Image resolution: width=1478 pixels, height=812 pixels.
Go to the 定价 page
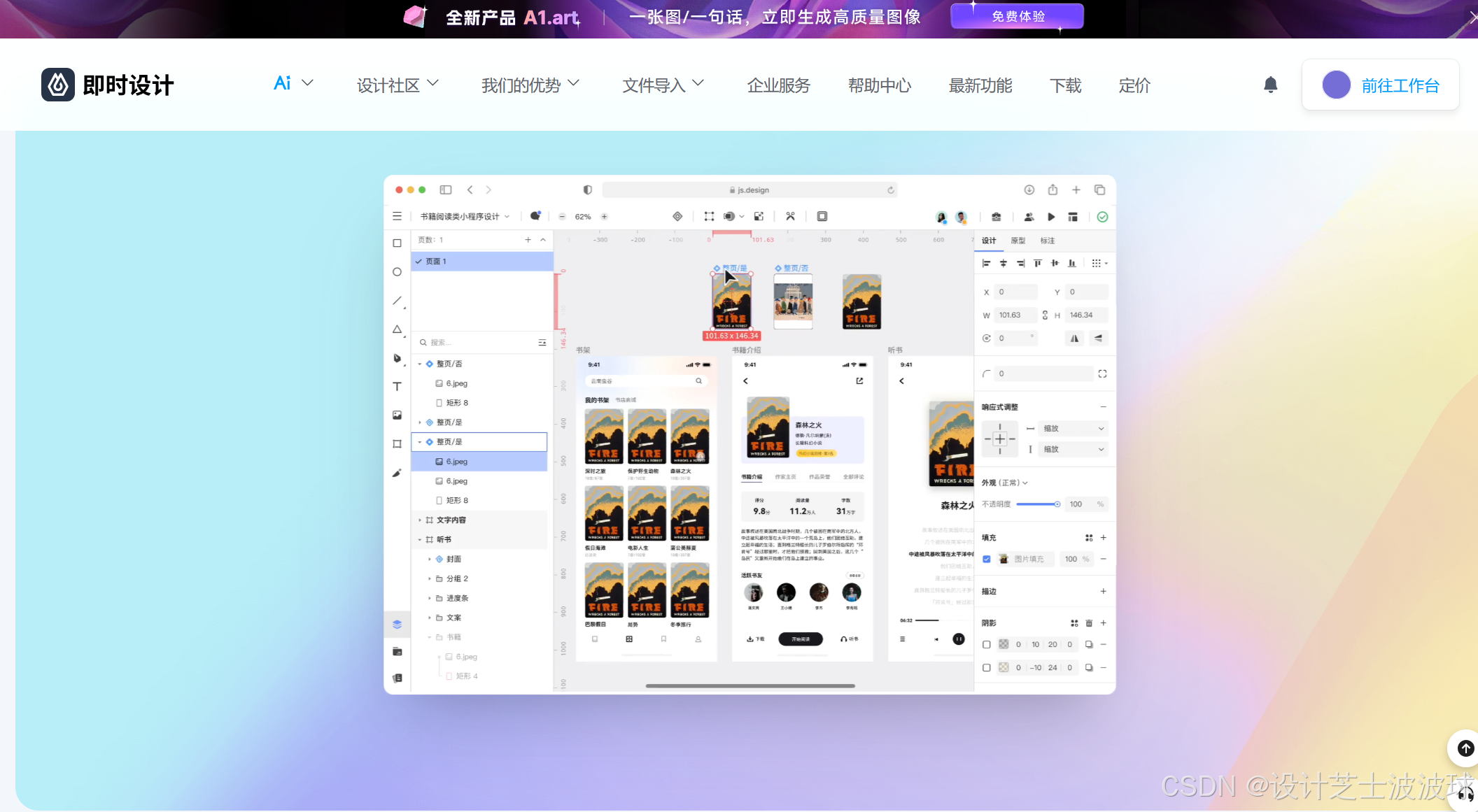click(1134, 85)
